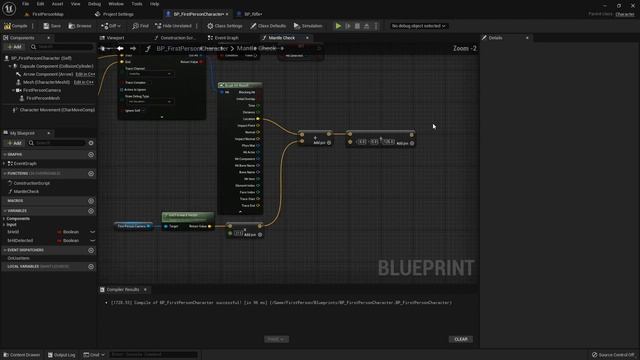
Task: Expand the Input variable category
Action: pos(4,225)
